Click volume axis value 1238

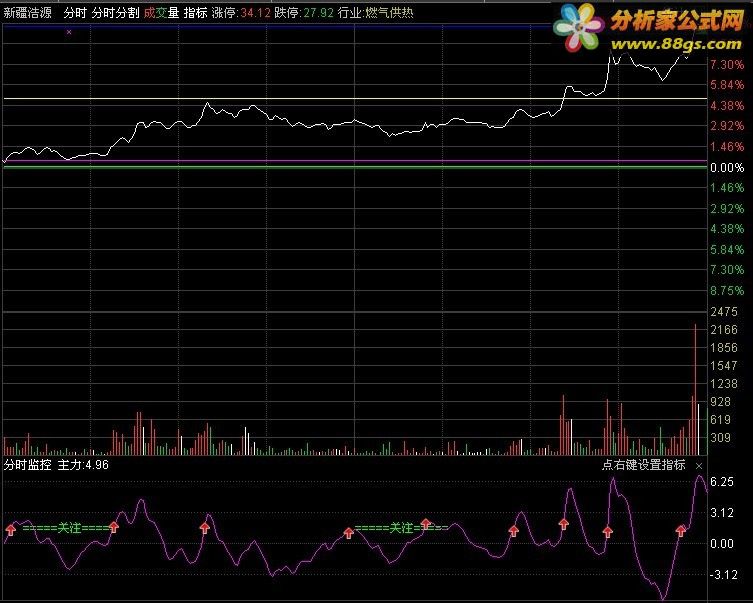tap(724, 384)
